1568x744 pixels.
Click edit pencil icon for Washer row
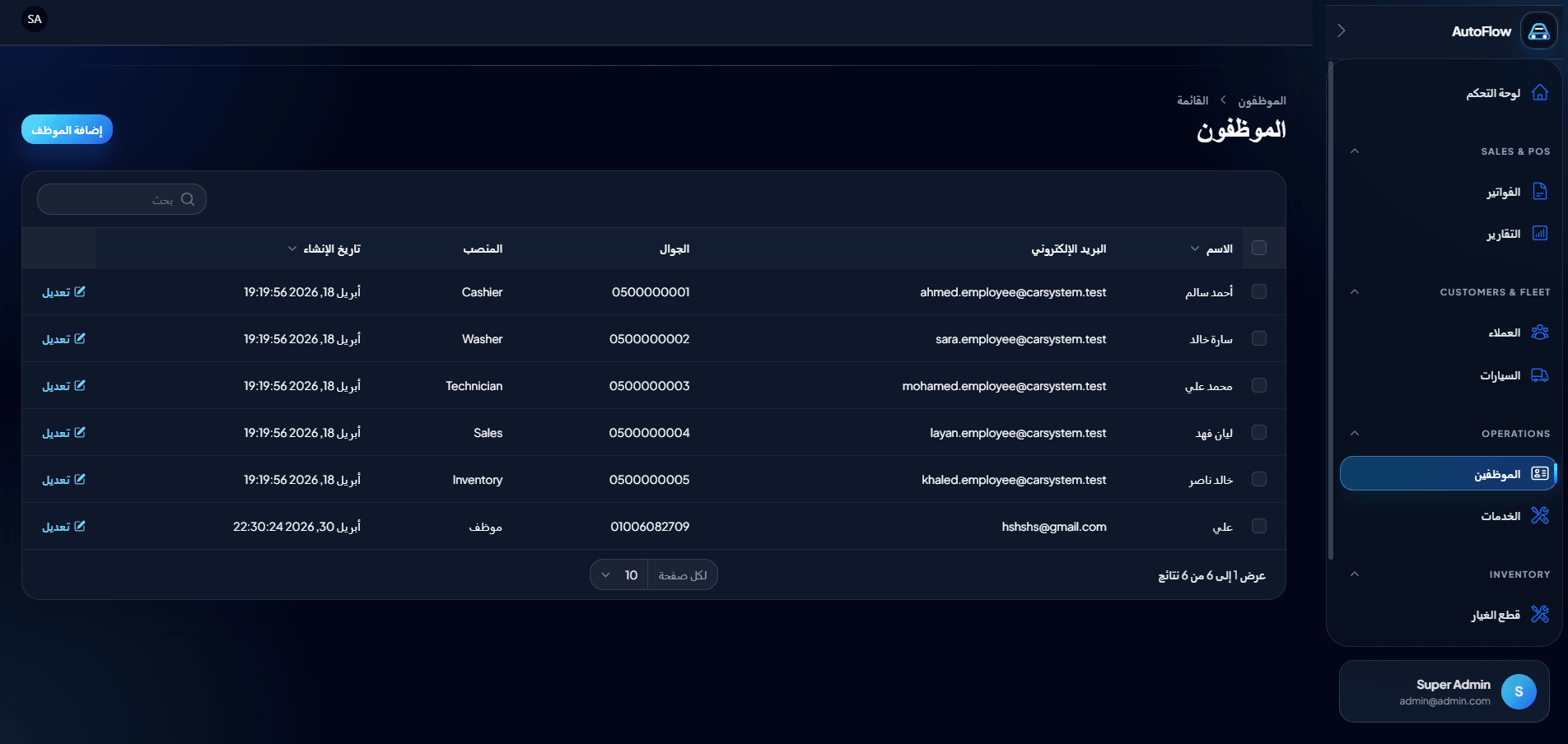click(80, 338)
